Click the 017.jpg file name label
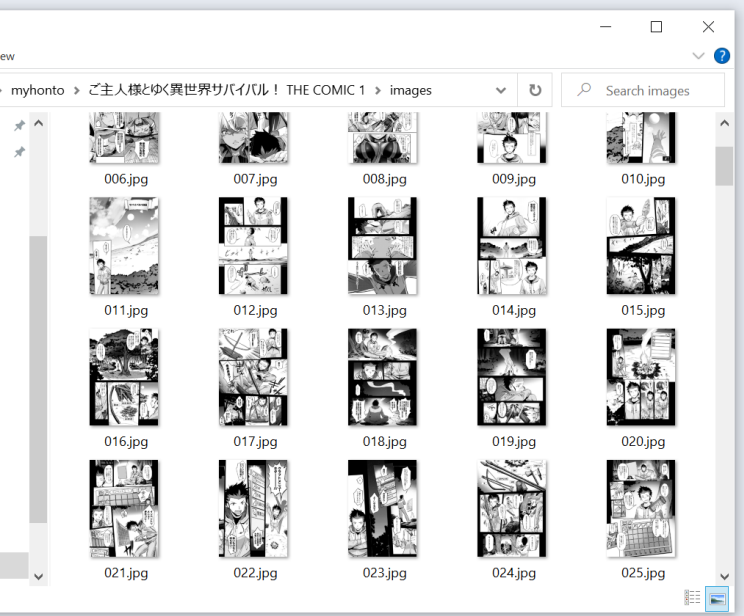The image size is (744, 616). [255, 442]
